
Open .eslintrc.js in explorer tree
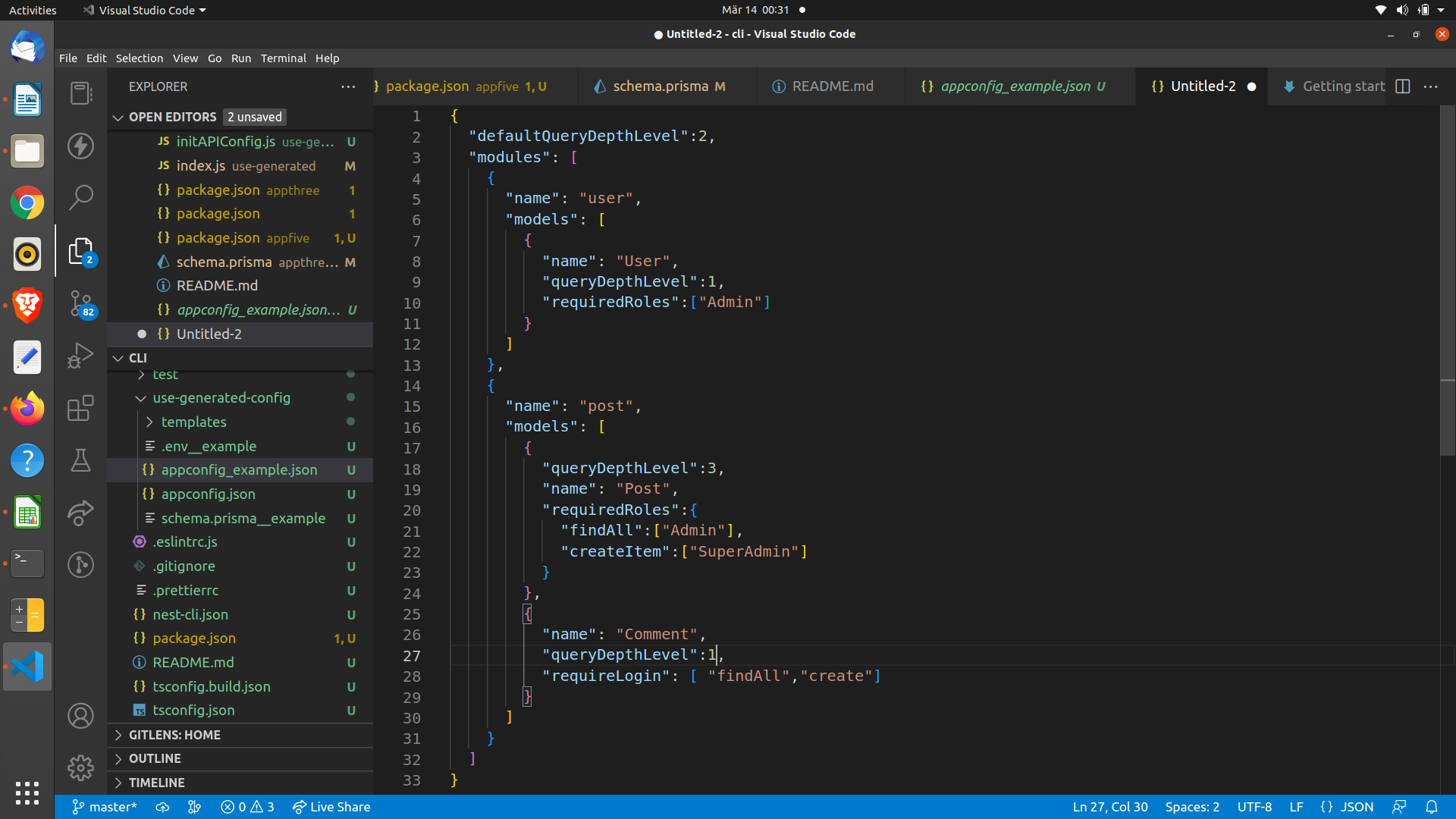[240, 542]
